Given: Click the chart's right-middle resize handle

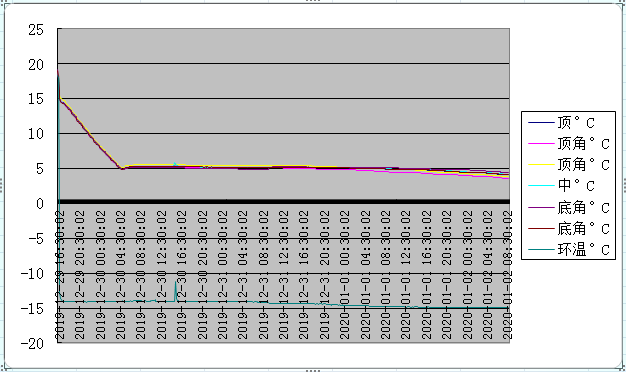Looking at the screenshot, I should click(624, 186).
